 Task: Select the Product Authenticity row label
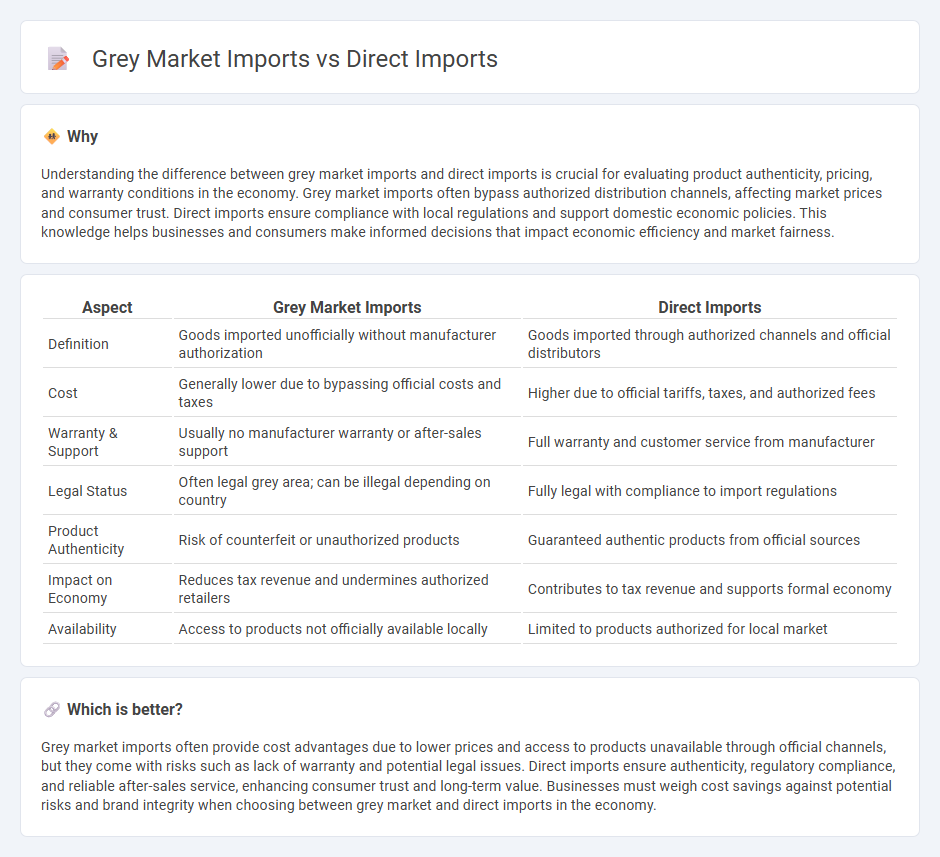click(x=86, y=540)
